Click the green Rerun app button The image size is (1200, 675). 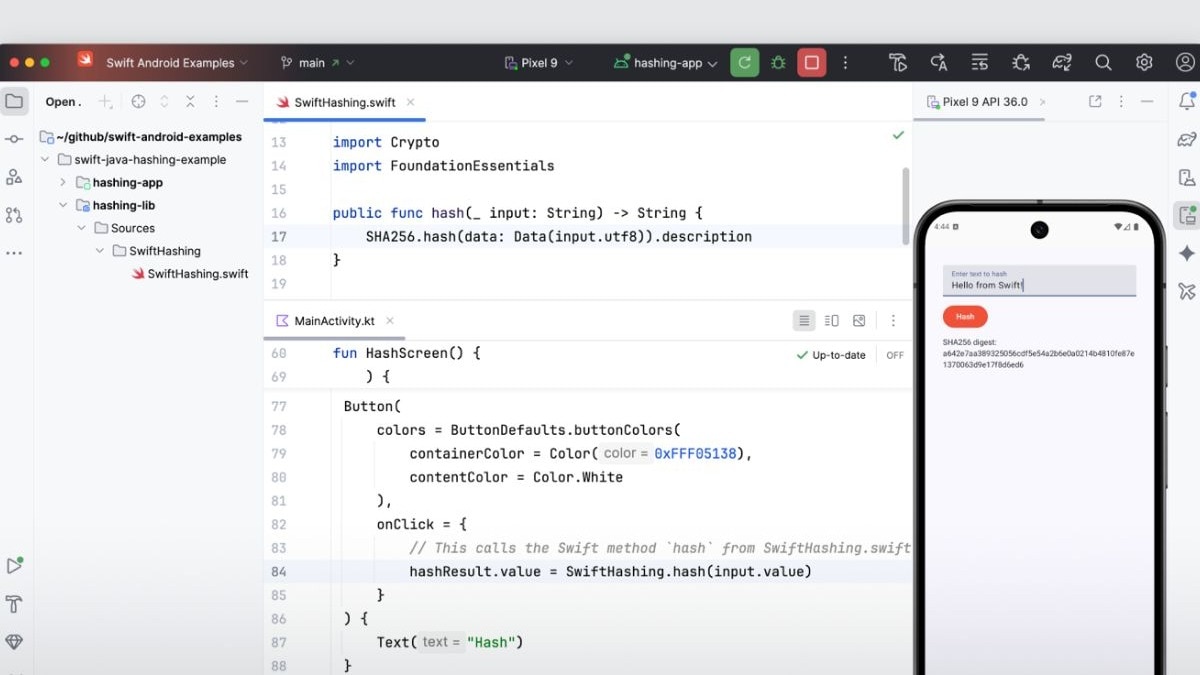tap(744, 63)
